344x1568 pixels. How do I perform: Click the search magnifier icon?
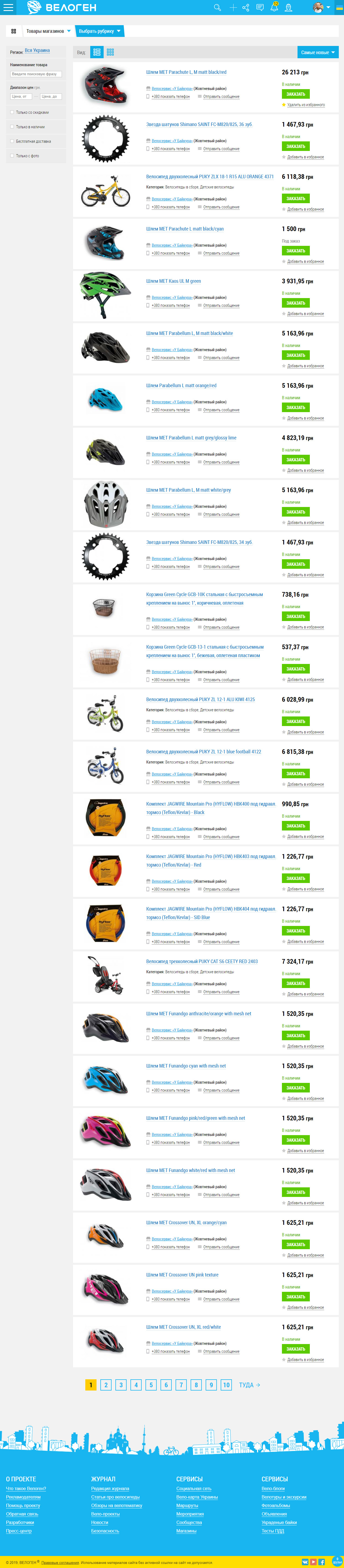217,7
